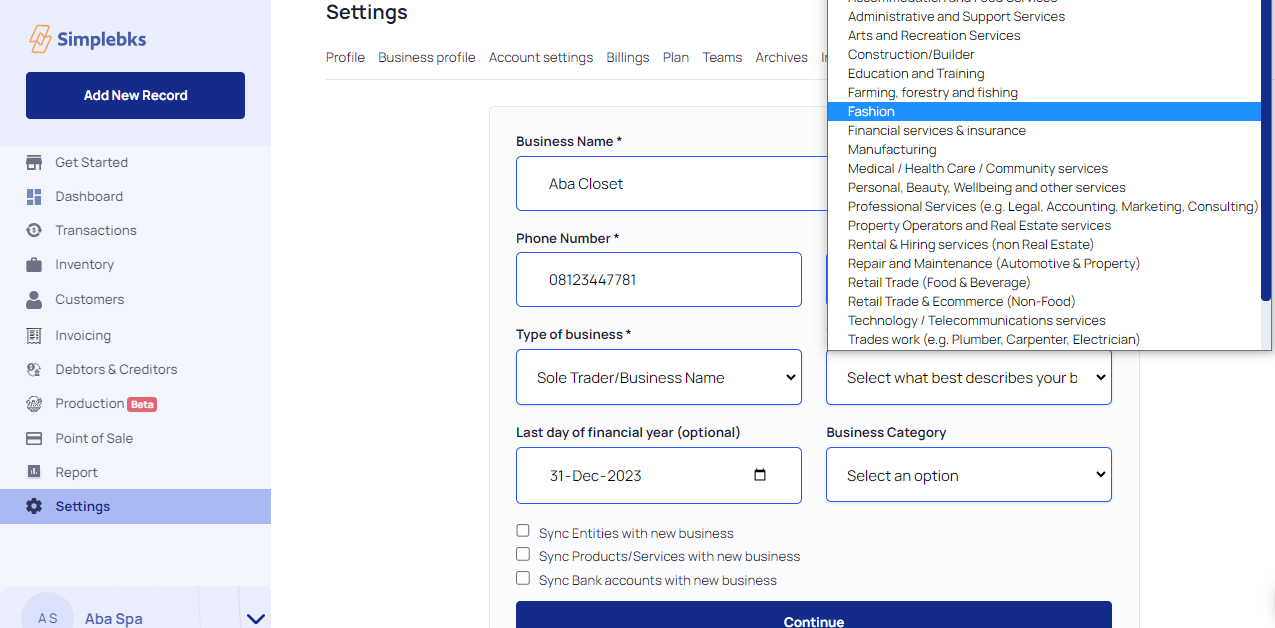This screenshot has width=1275, height=628.
Task: Click the Add New Record button
Action: click(135, 96)
